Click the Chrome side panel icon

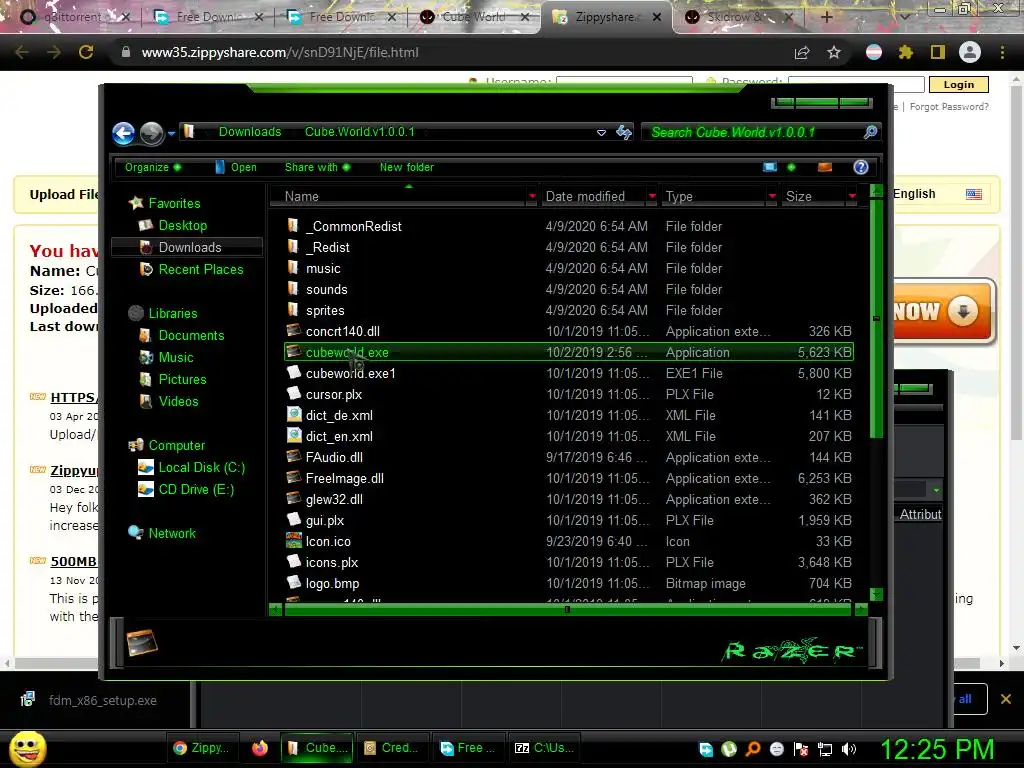[x=938, y=52]
